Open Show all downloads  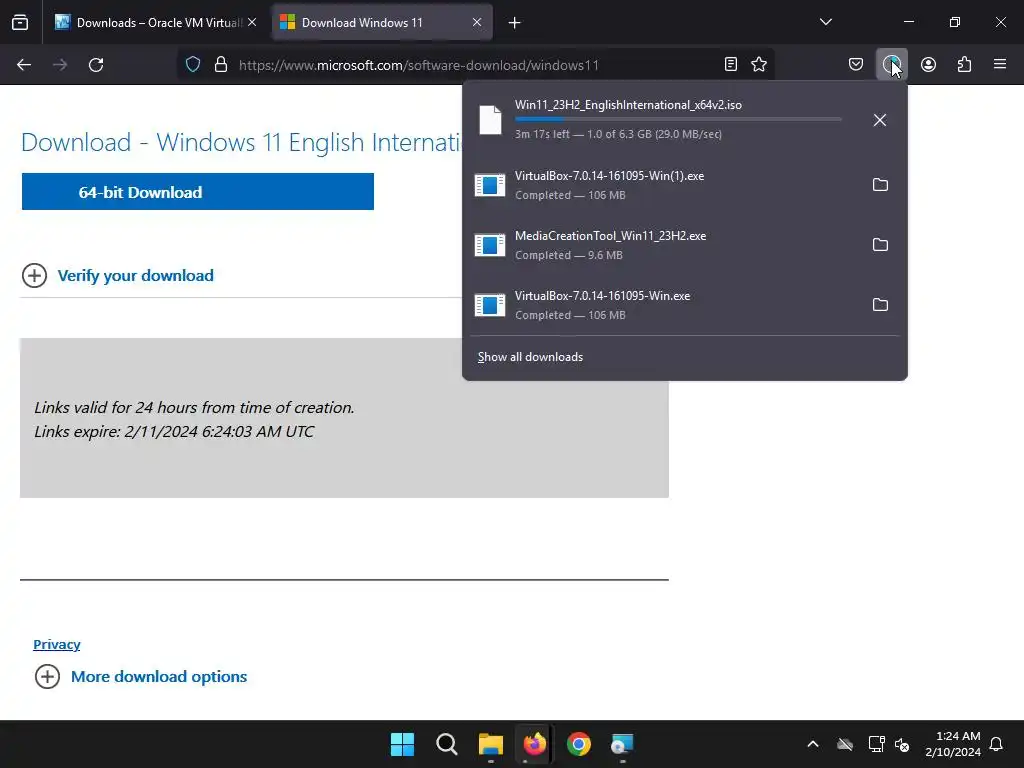[x=530, y=357]
